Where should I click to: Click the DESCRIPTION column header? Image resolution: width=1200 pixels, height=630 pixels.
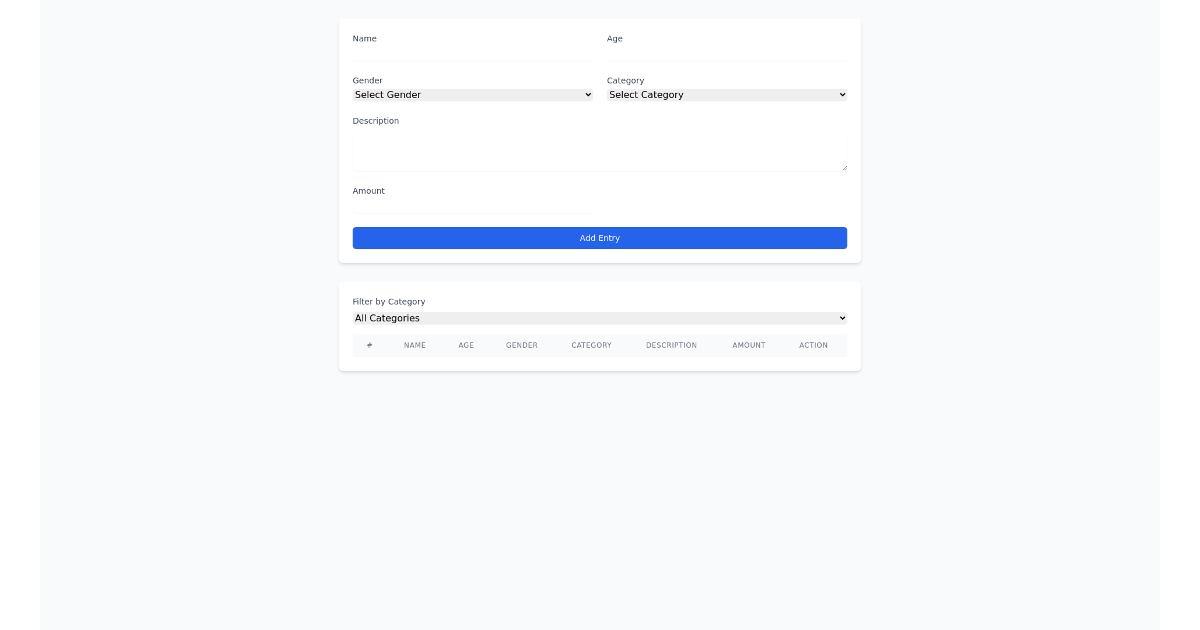coord(671,344)
